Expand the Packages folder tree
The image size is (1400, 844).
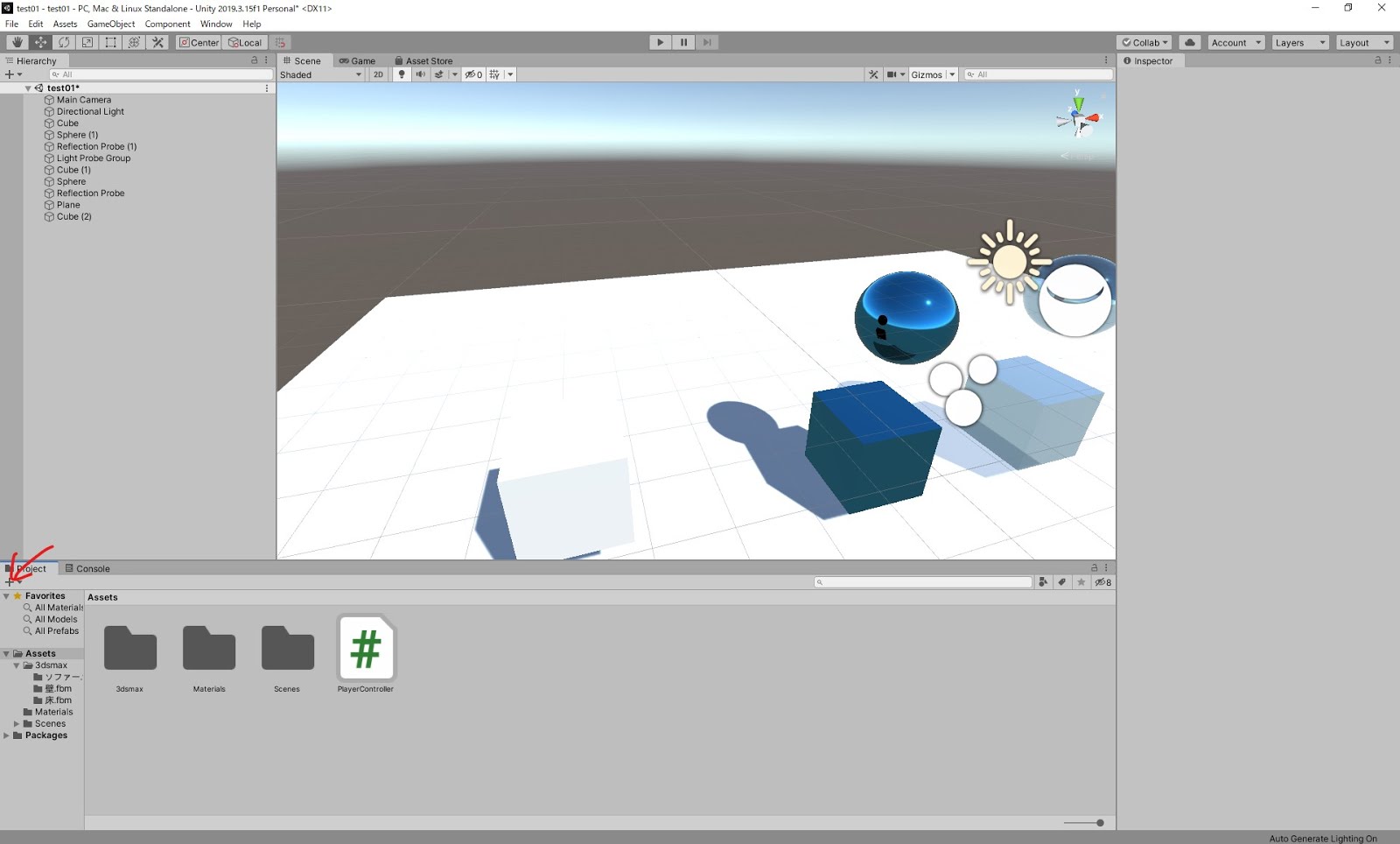point(6,735)
